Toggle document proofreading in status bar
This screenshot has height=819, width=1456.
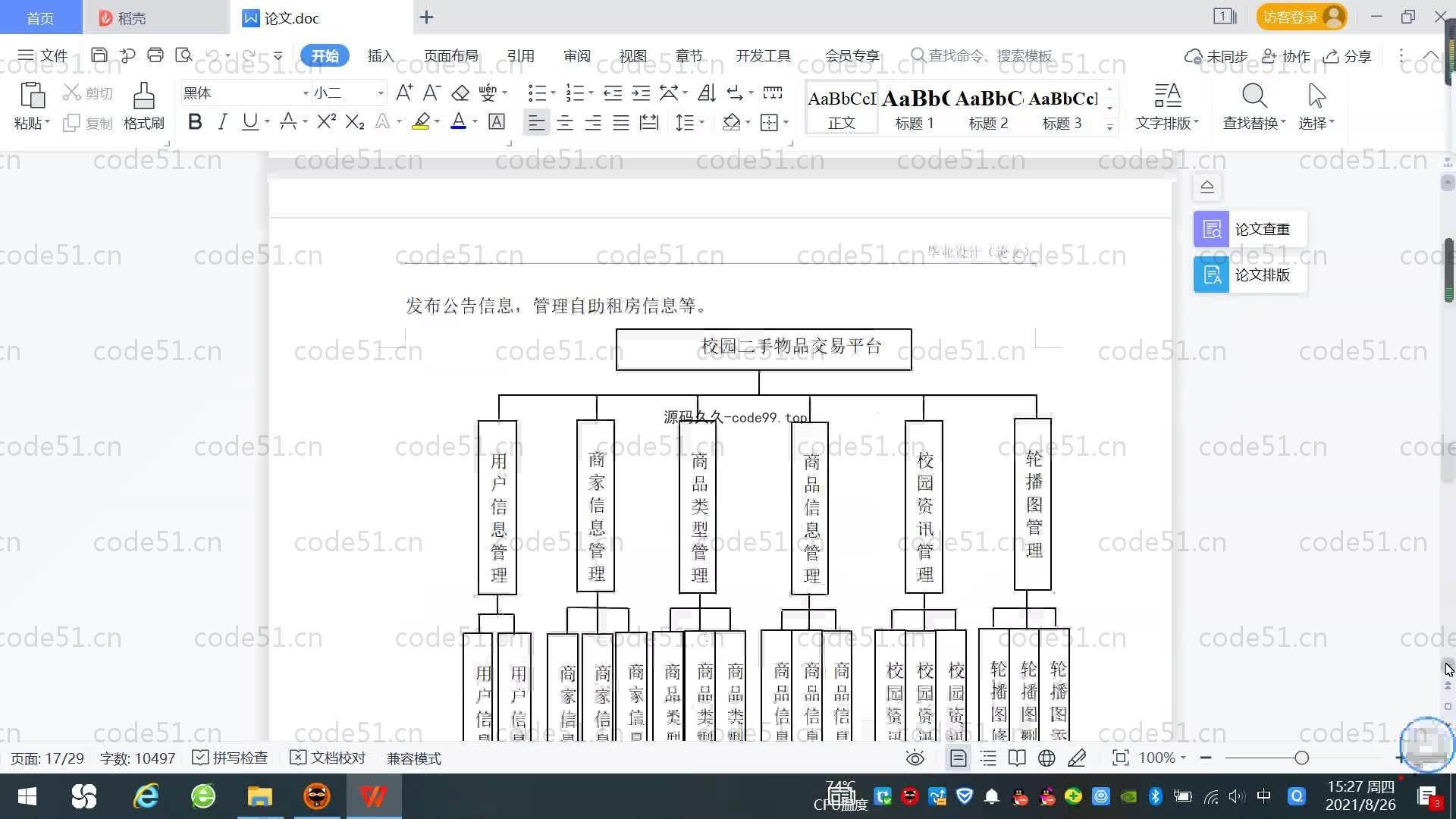point(328,758)
